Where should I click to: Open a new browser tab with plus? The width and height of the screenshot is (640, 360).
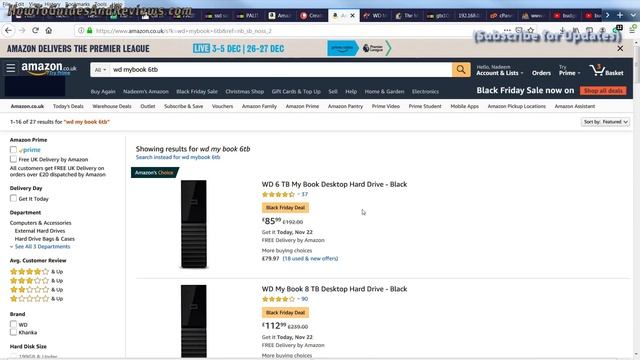pyautogui.click(x=620, y=16)
